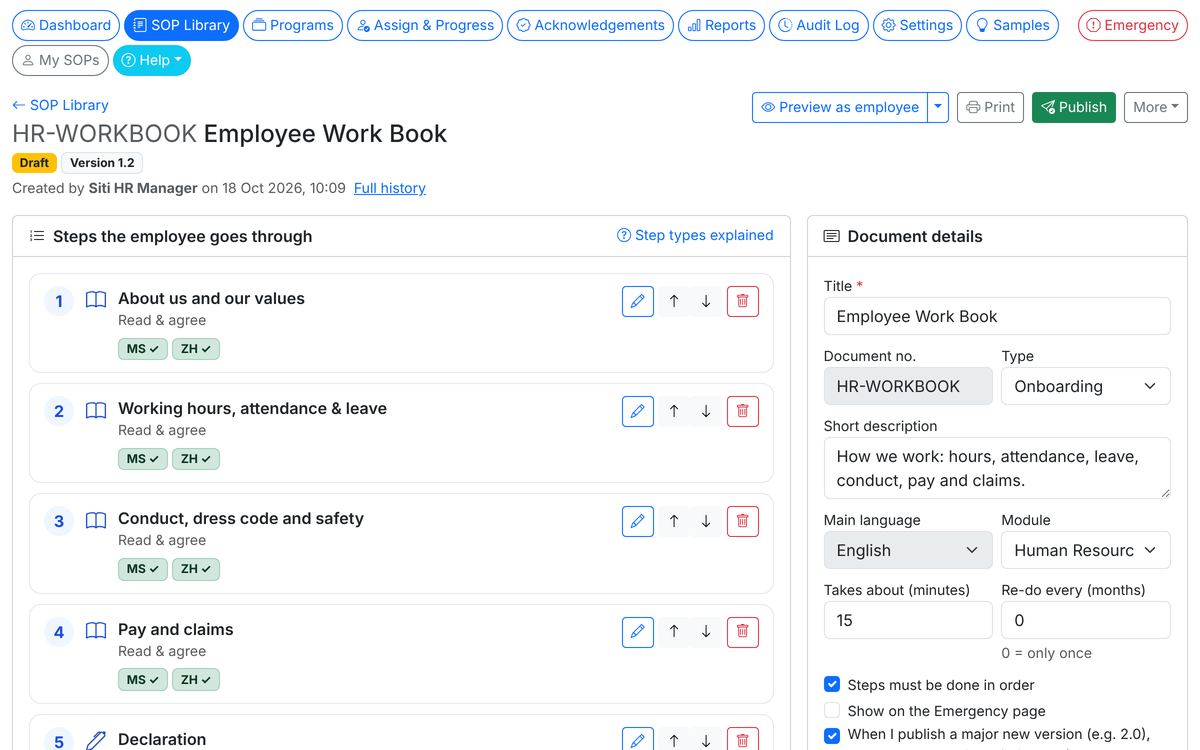Click Preview as employee button

pyautogui.click(x=840, y=107)
